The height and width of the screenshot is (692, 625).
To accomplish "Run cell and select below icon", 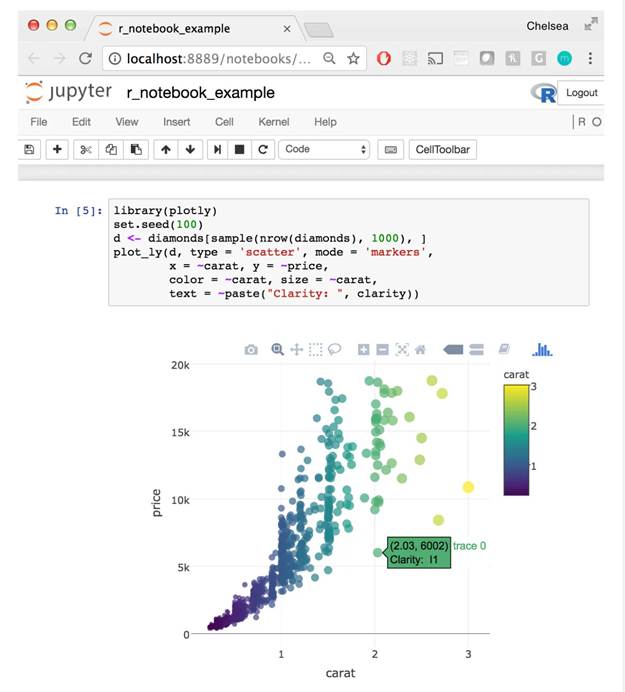I will tap(218, 149).
